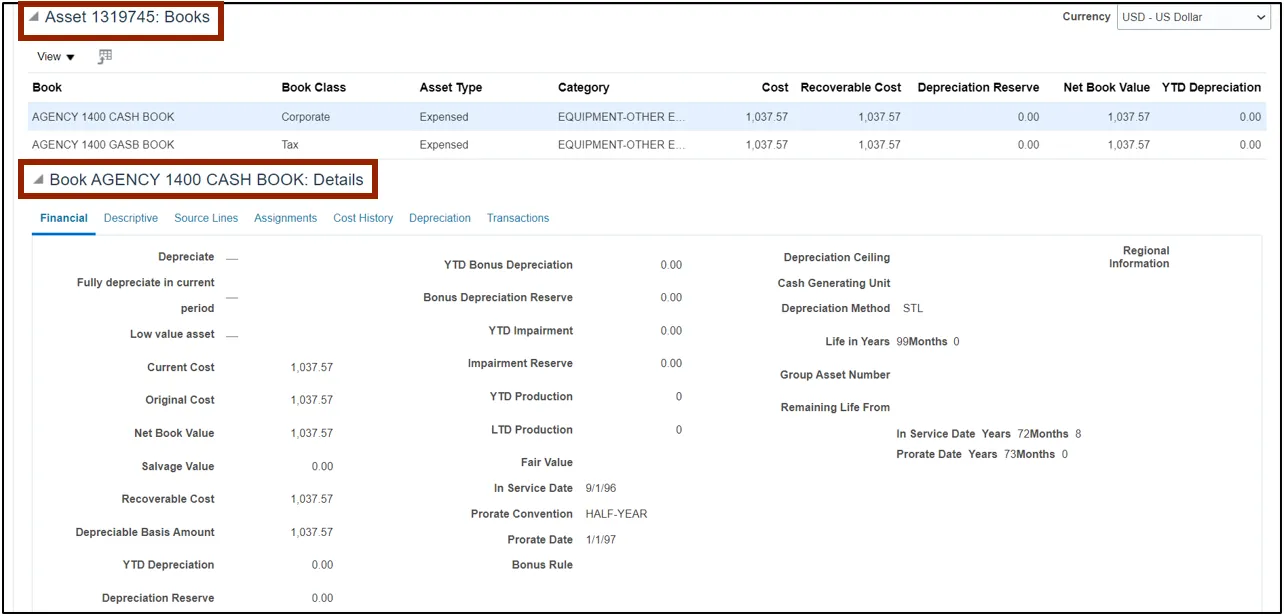The height and width of the screenshot is (616, 1284).
Task: Select the Financial tab
Action: tap(64, 218)
